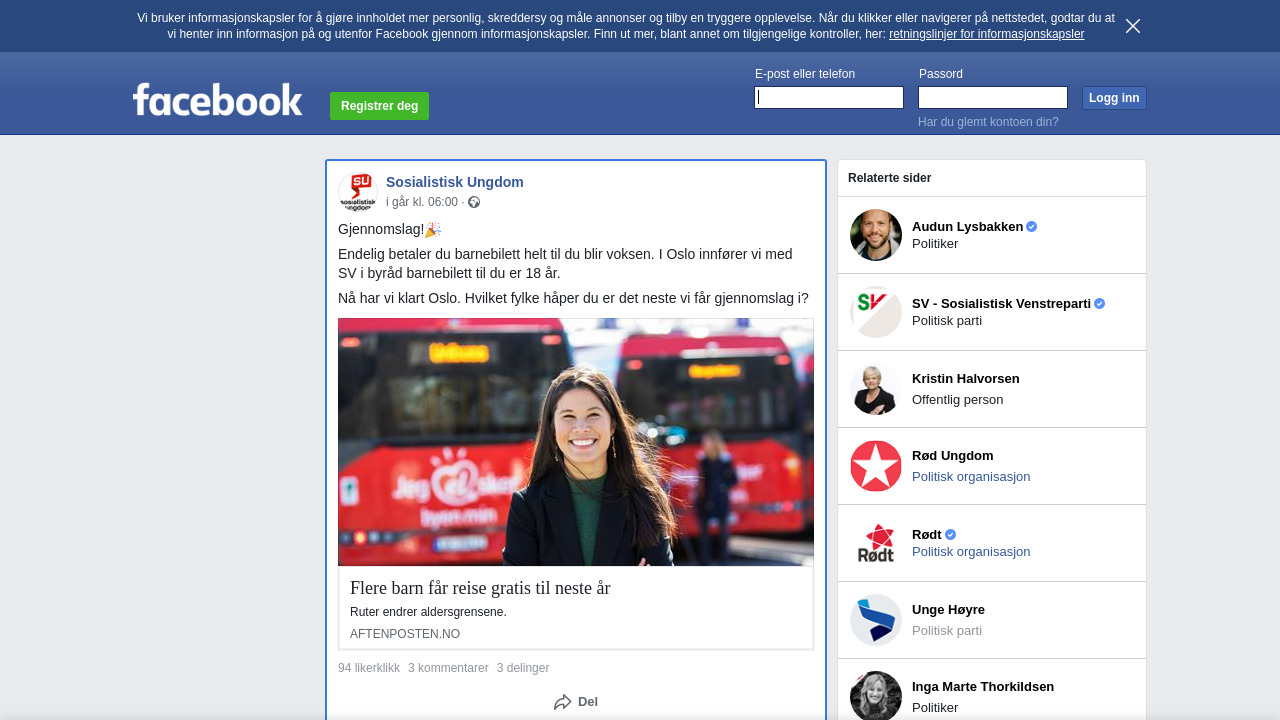1280x720 pixels.
Task: Focus the Passord field
Action: coord(993,97)
